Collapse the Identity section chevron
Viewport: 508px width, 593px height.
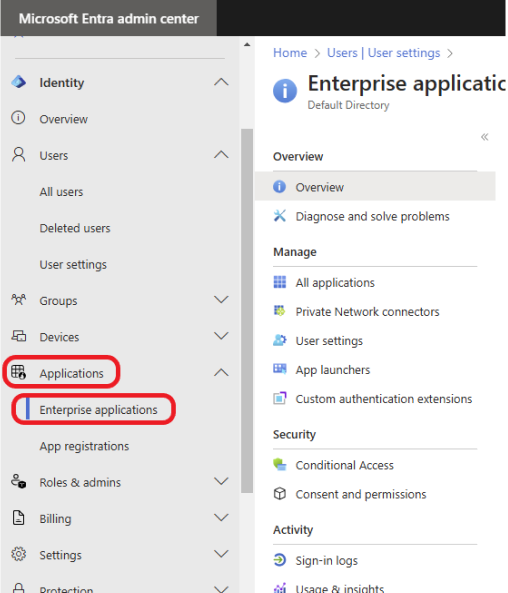pos(221,82)
